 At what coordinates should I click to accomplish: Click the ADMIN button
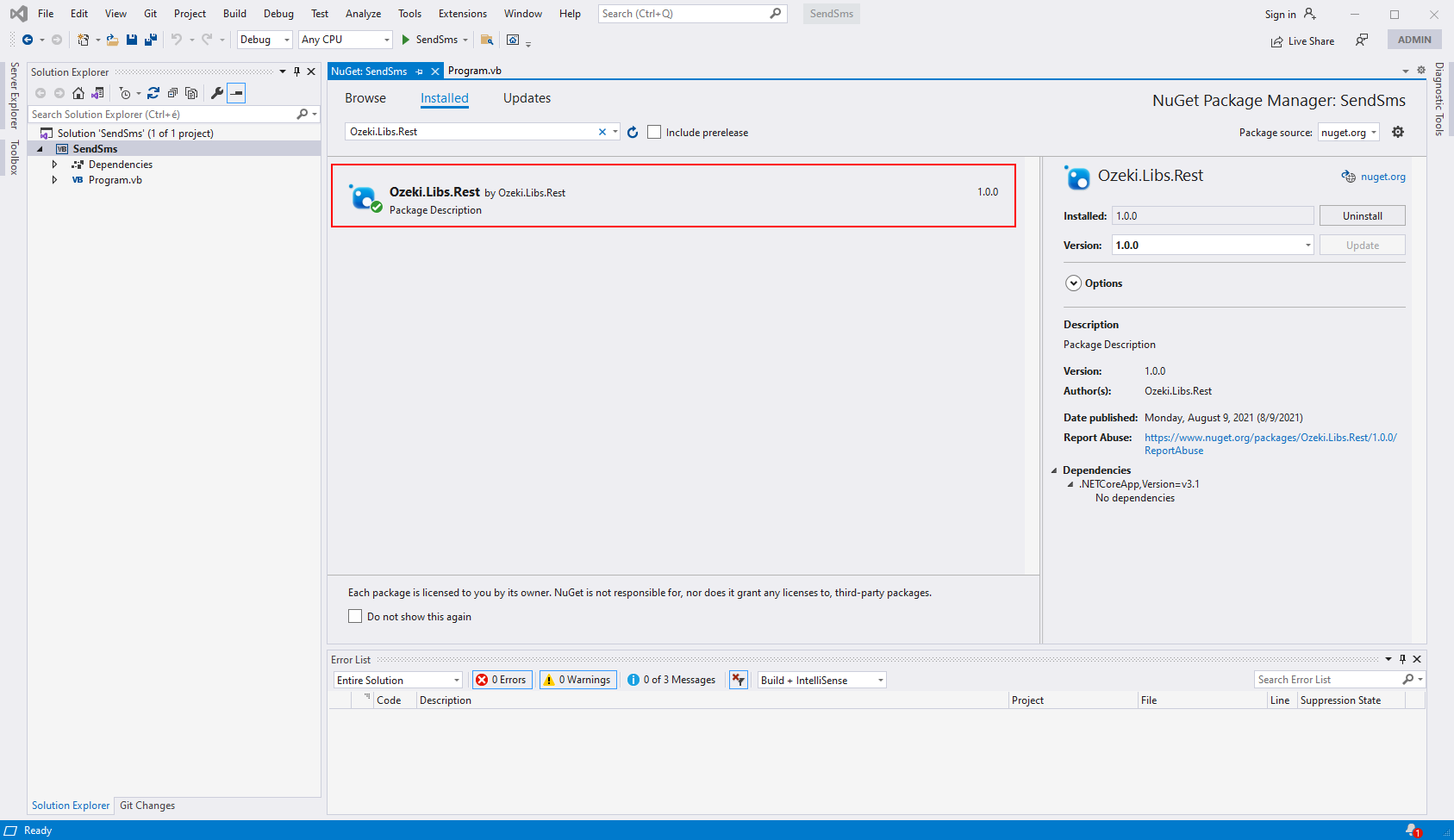point(1414,40)
